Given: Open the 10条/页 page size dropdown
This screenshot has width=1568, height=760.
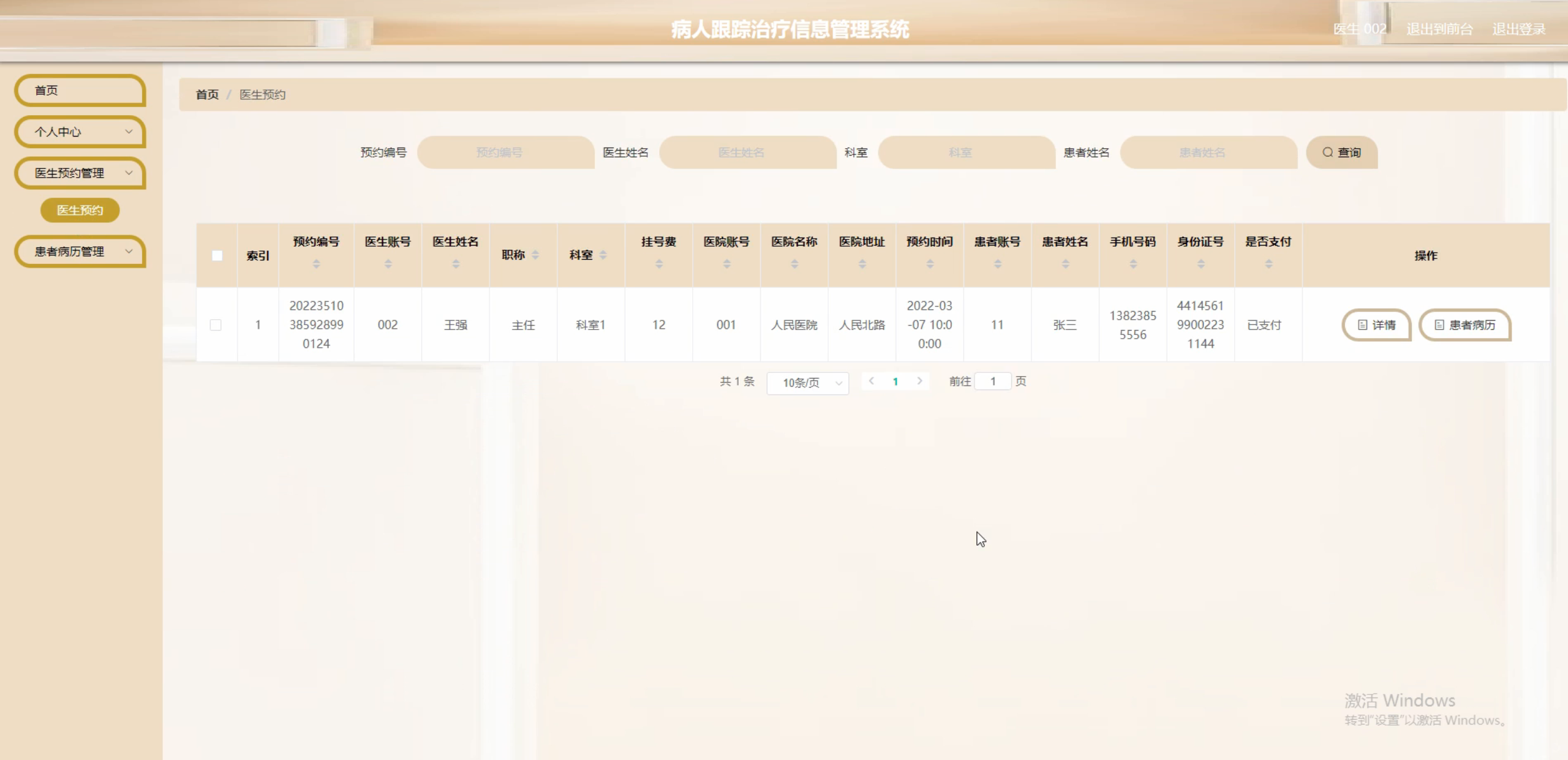Looking at the screenshot, I should [x=807, y=383].
